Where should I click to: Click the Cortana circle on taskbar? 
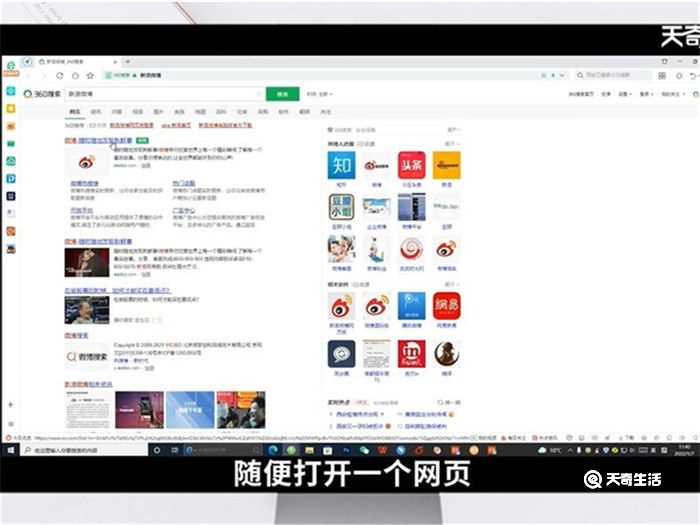point(157,450)
